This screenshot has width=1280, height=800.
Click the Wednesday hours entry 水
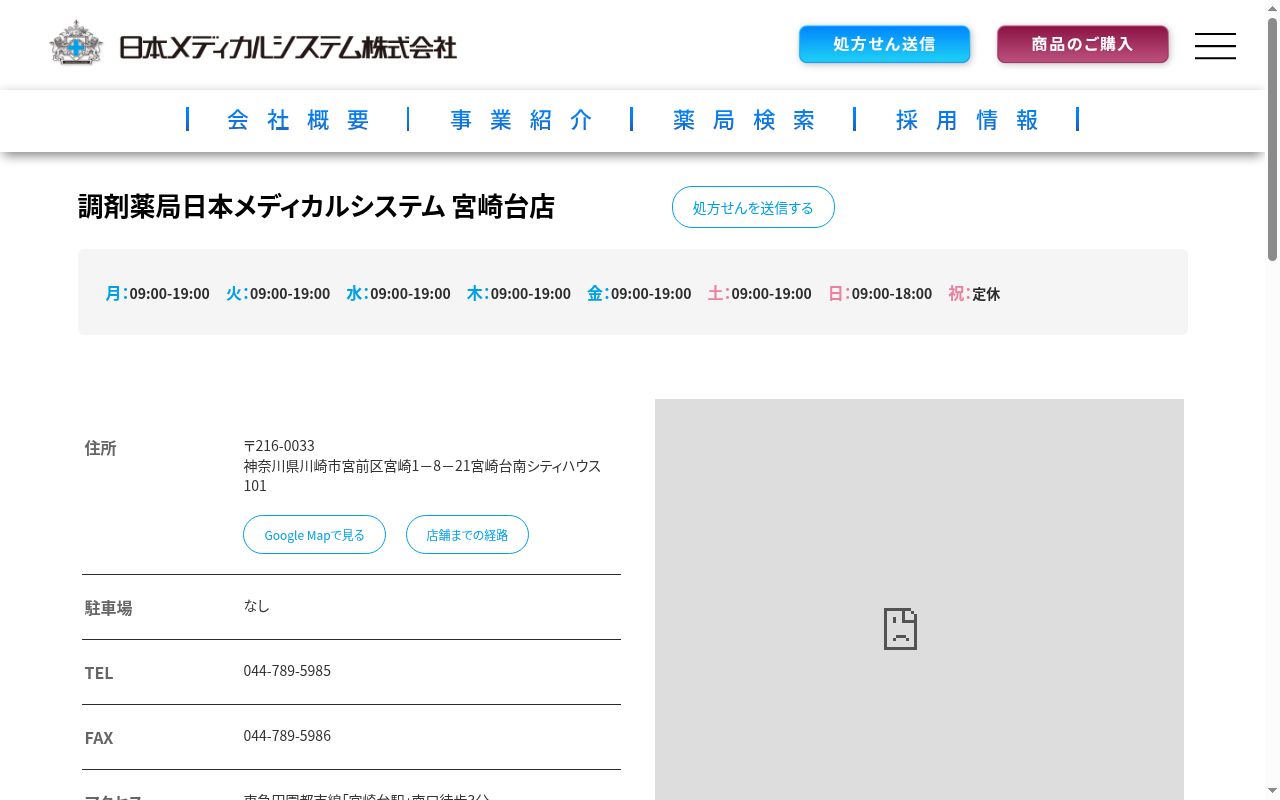coord(398,293)
